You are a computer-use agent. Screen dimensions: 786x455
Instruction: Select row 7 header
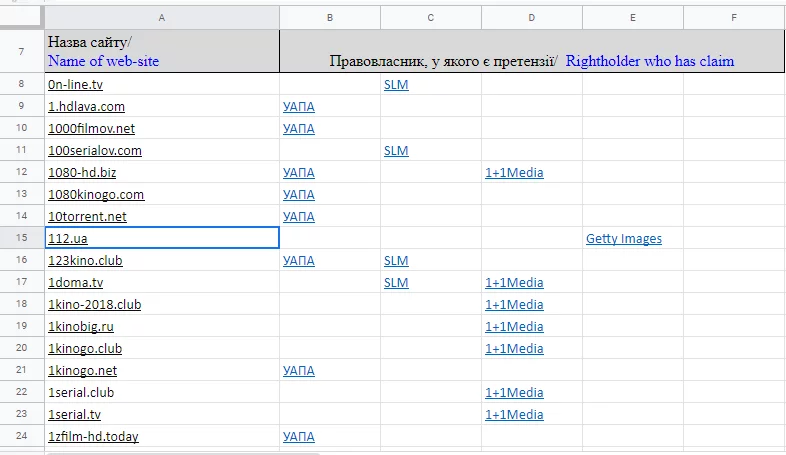click(x=22, y=51)
